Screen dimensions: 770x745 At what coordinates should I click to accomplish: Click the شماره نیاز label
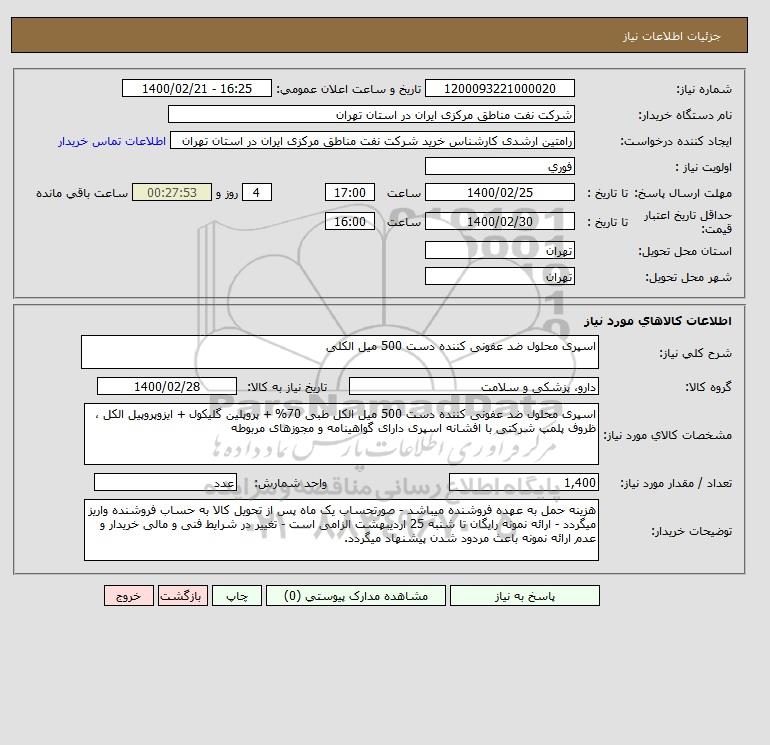(704, 89)
